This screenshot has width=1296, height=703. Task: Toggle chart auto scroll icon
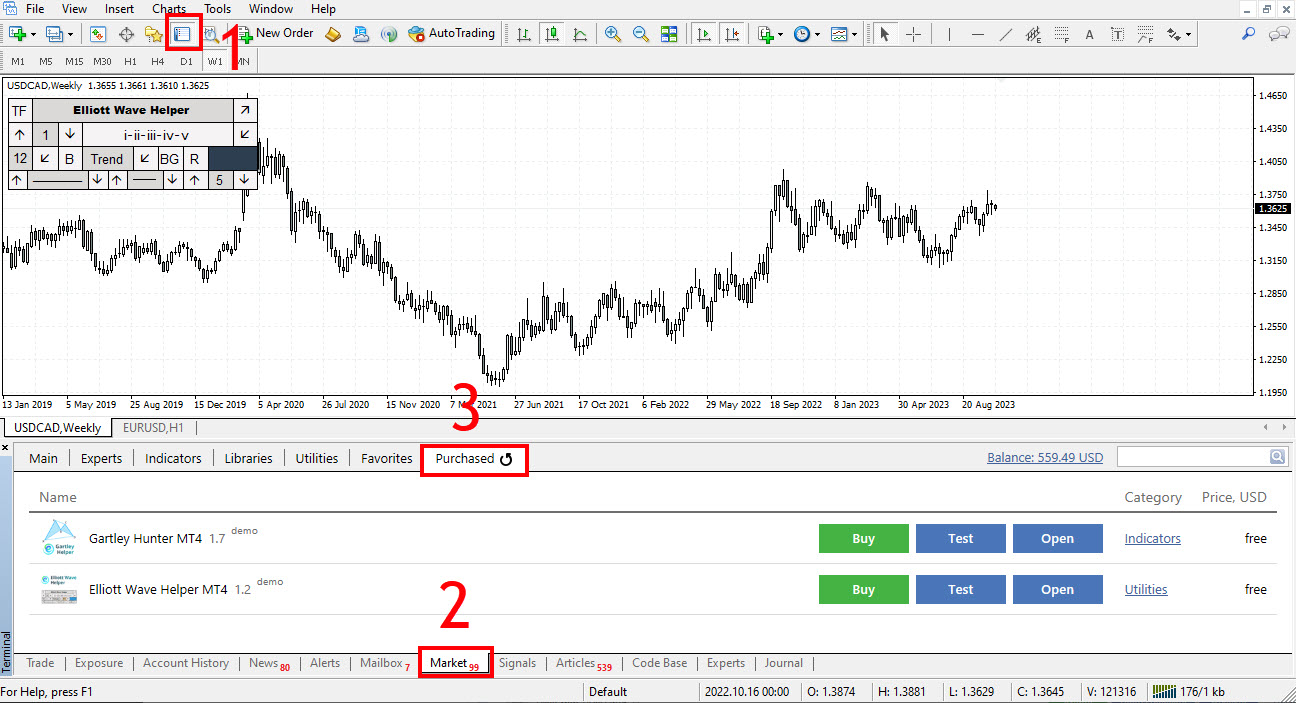tap(704, 34)
